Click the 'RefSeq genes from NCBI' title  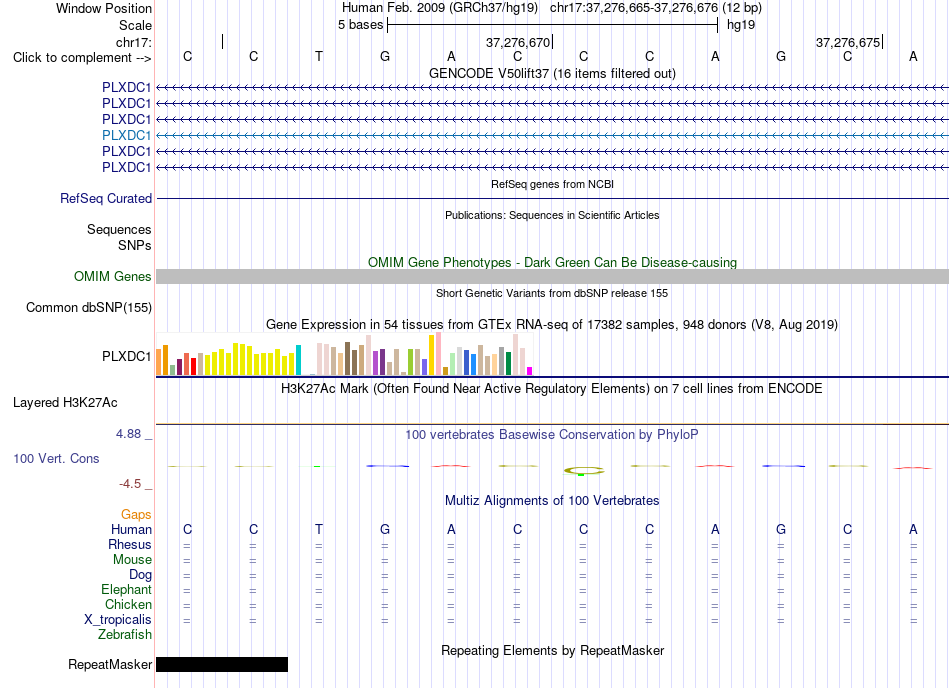pyautogui.click(x=552, y=184)
